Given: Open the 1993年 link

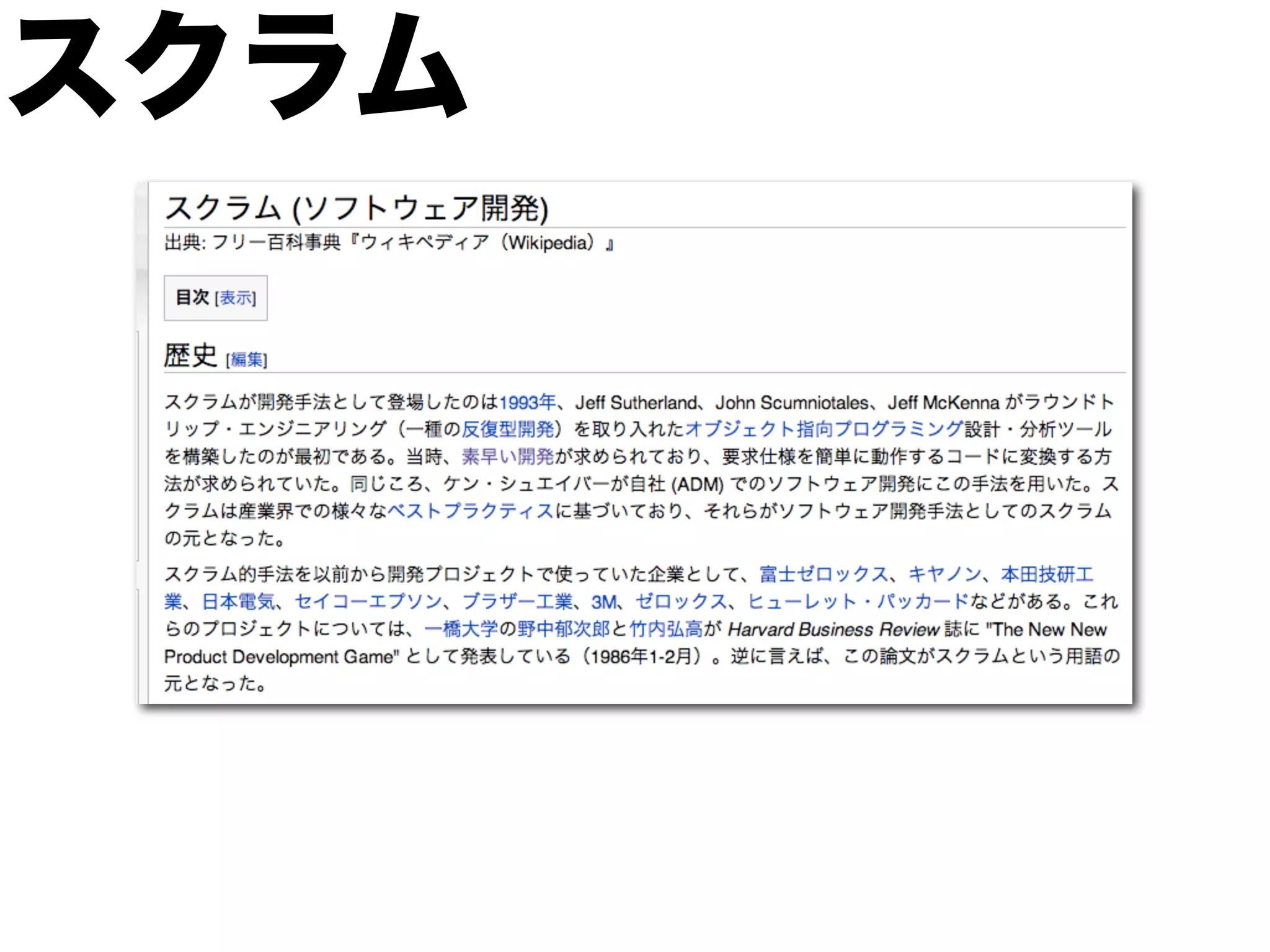Looking at the screenshot, I should (x=527, y=402).
